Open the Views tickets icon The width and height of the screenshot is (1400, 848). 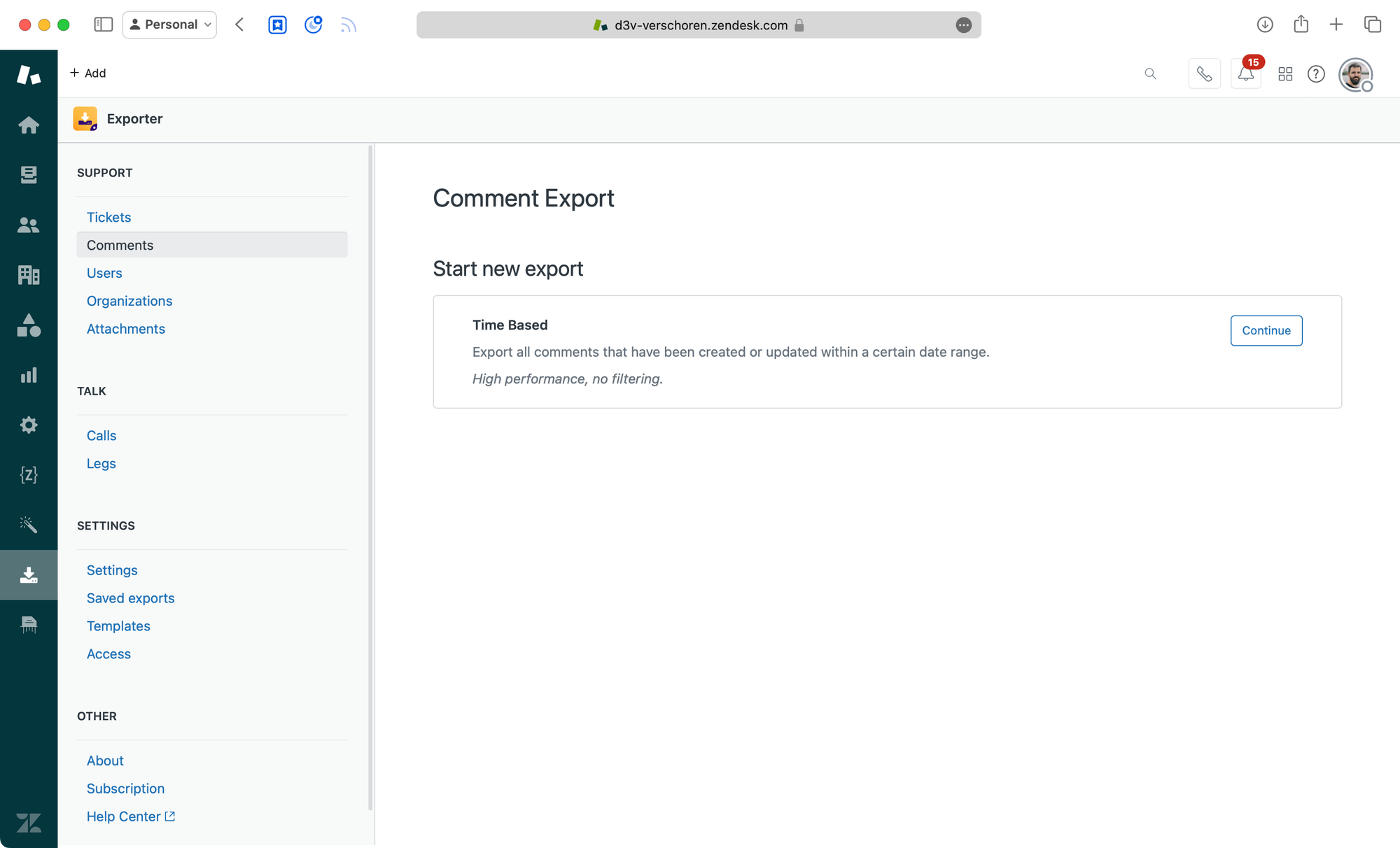(29, 175)
